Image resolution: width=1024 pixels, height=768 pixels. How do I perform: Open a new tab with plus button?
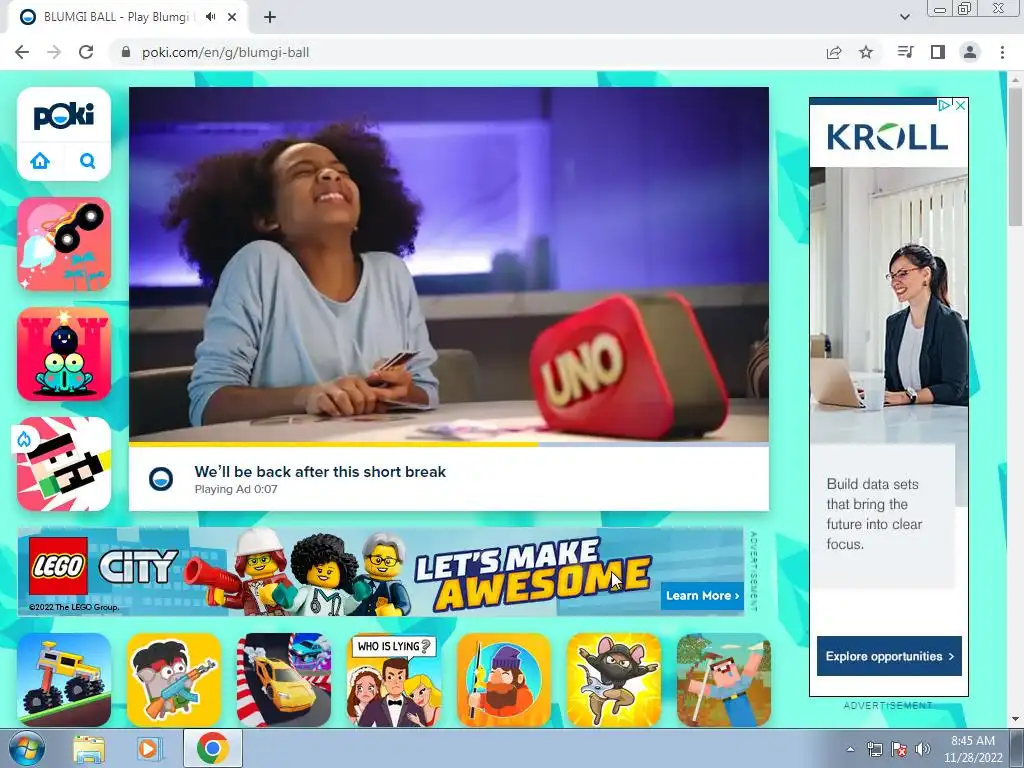pyautogui.click(x=270, y=17)
